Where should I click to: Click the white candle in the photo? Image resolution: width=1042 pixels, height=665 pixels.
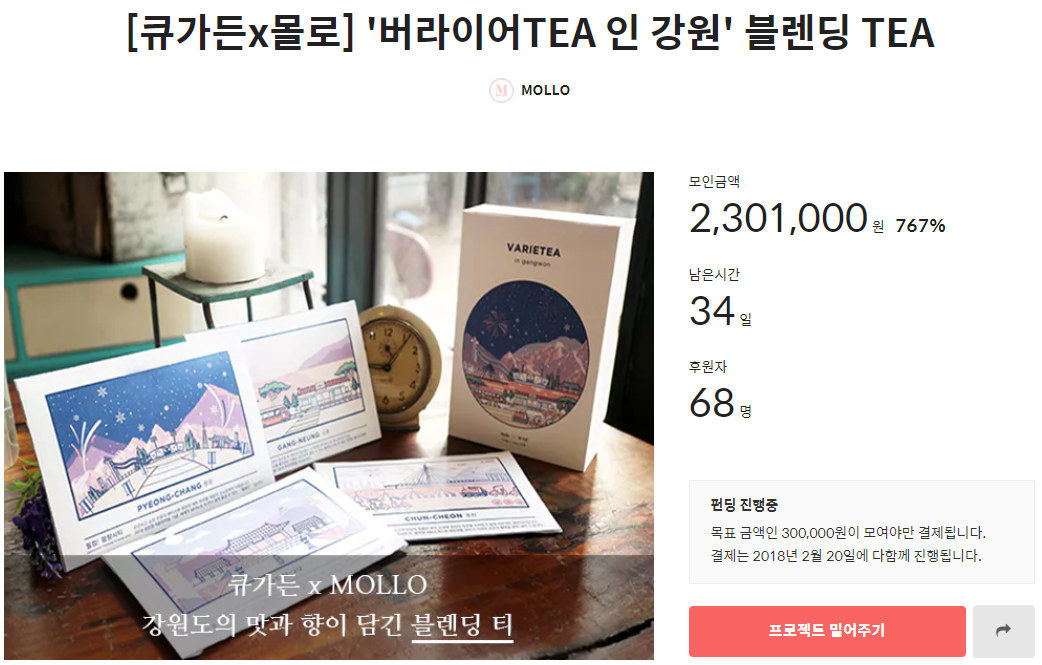tap(224, 236)
